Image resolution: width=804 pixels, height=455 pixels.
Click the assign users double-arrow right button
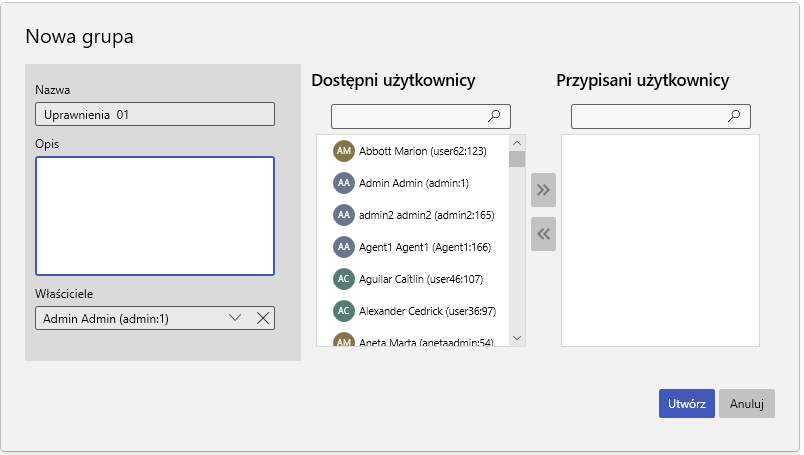(x=543, y=189)
